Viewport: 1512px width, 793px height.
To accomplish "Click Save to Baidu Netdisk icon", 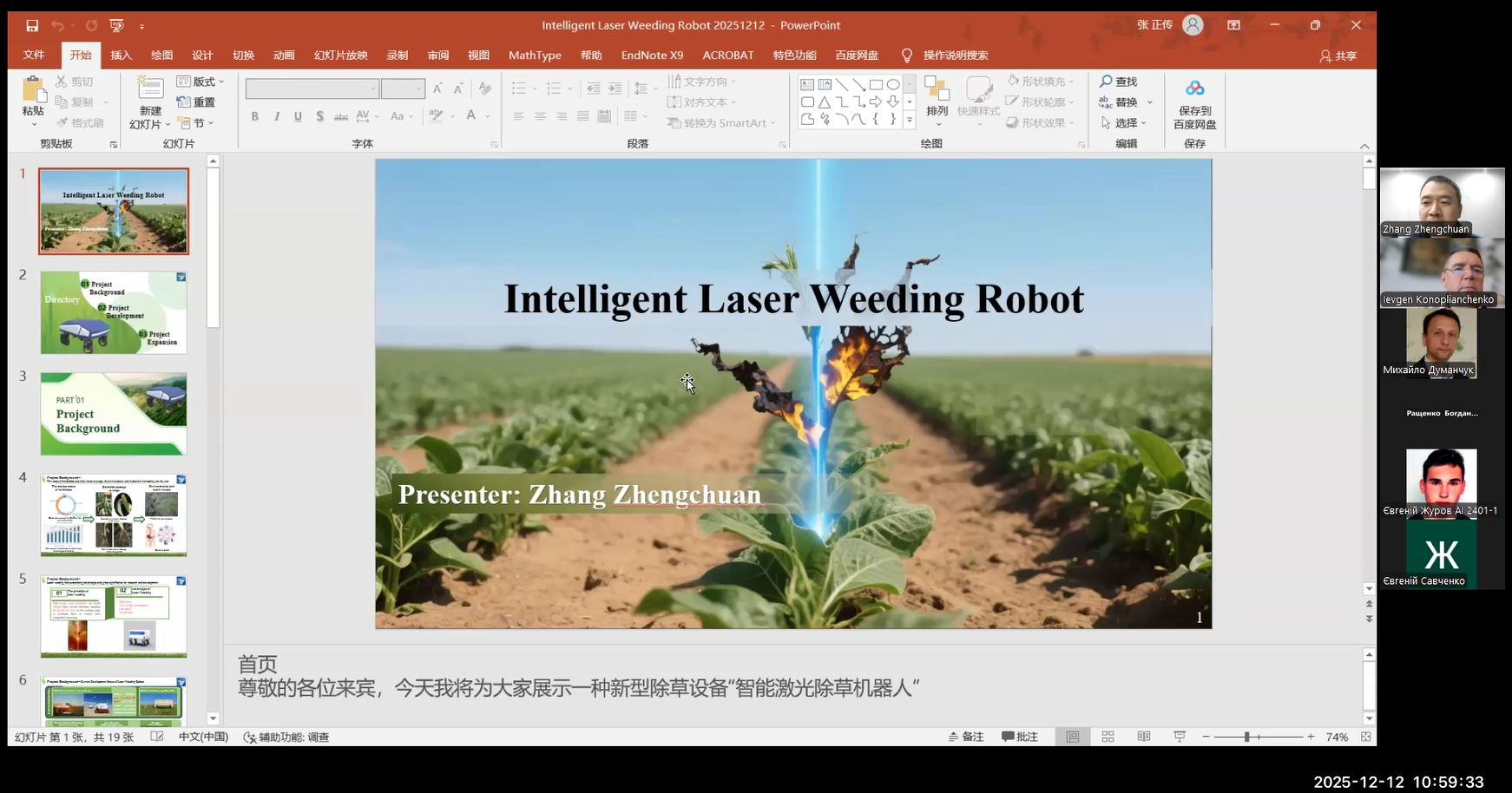I will 1194,89.
